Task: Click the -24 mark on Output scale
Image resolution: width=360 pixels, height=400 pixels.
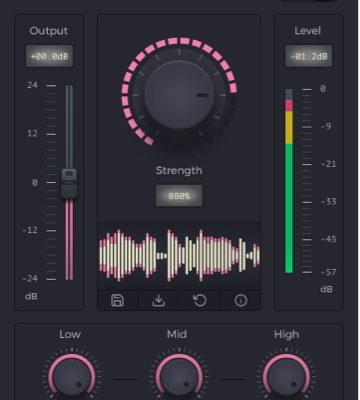Action: [30, 278]
